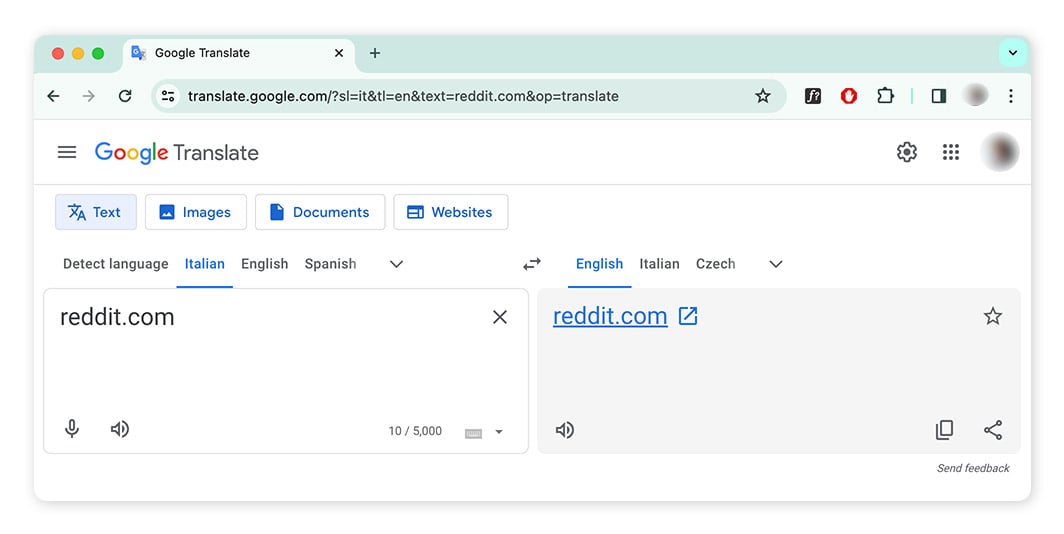The height and width of the screenshot is (534, 1064).
Task: Switch to Documents translation mode
Action: pos(320,212)
